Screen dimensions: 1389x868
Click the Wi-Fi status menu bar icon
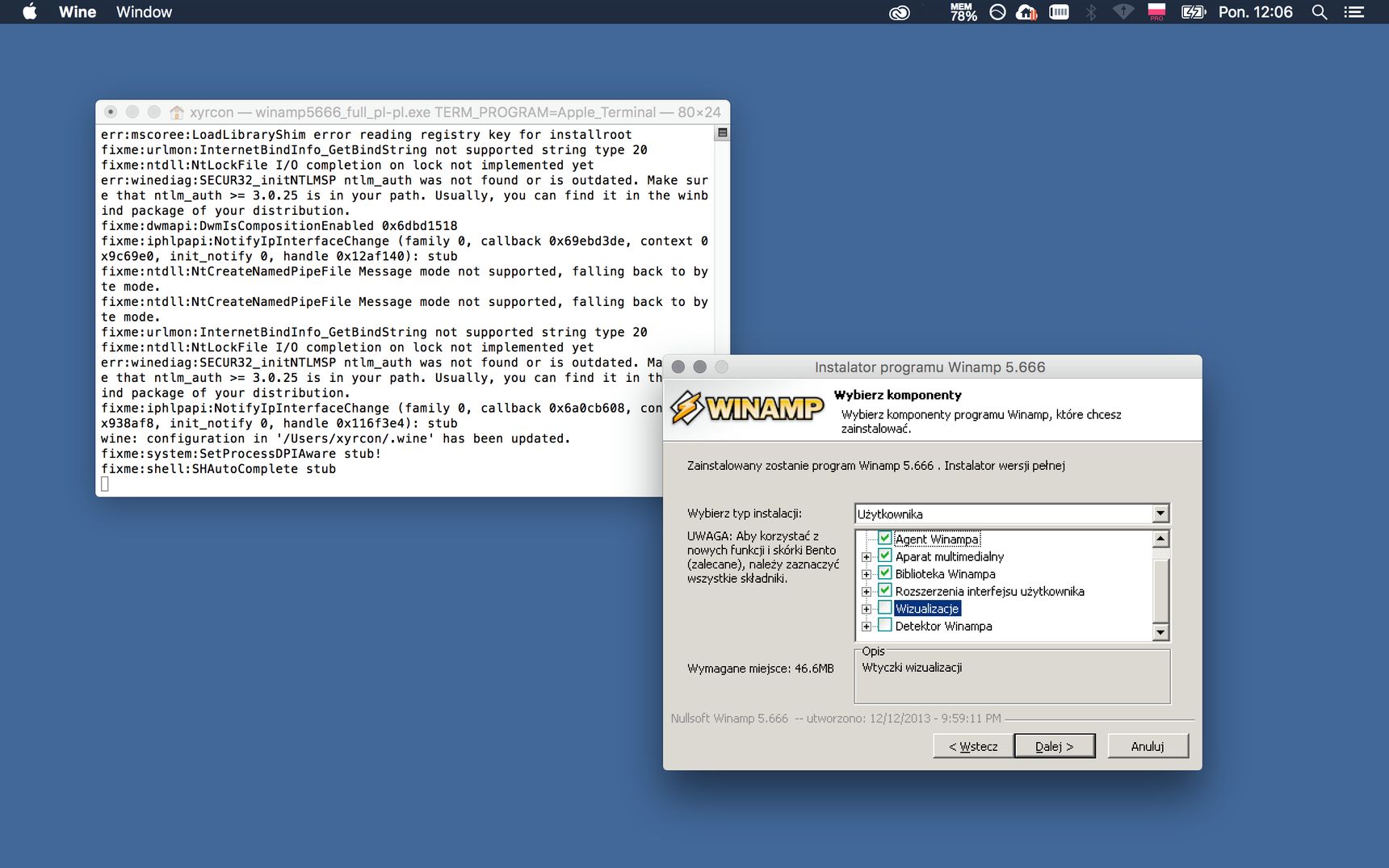(x=1123, y=12)
